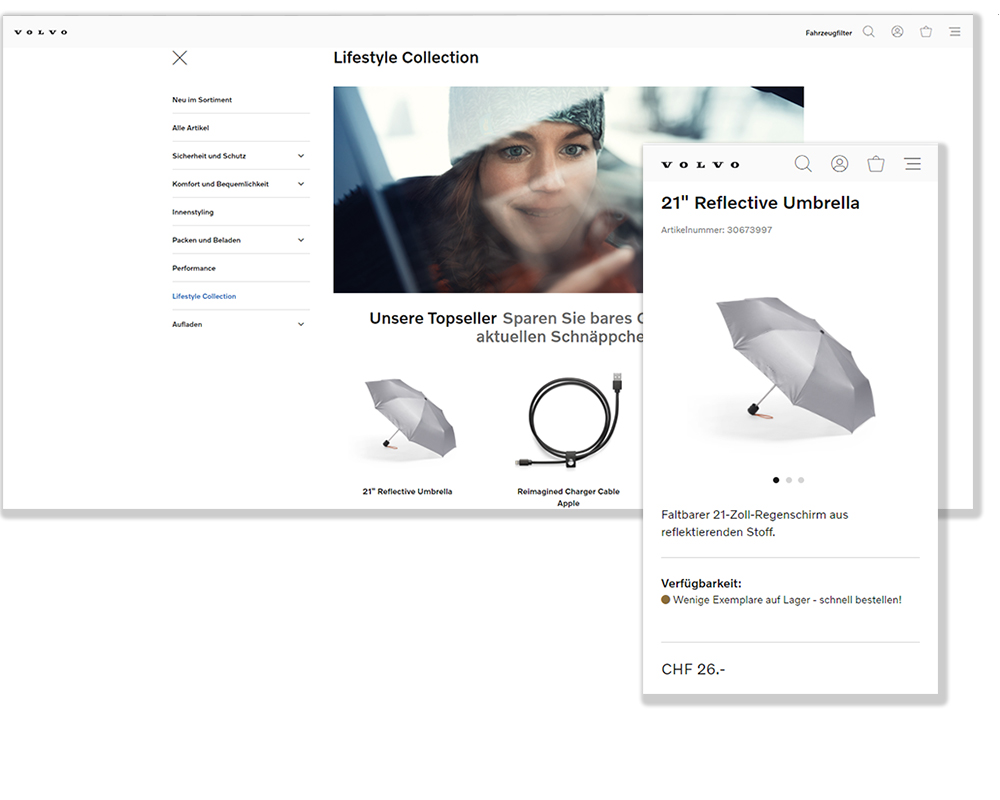Open Sicherheit und Schutz category
Screen dimensions: 1000x800
[x=209, y=156]
